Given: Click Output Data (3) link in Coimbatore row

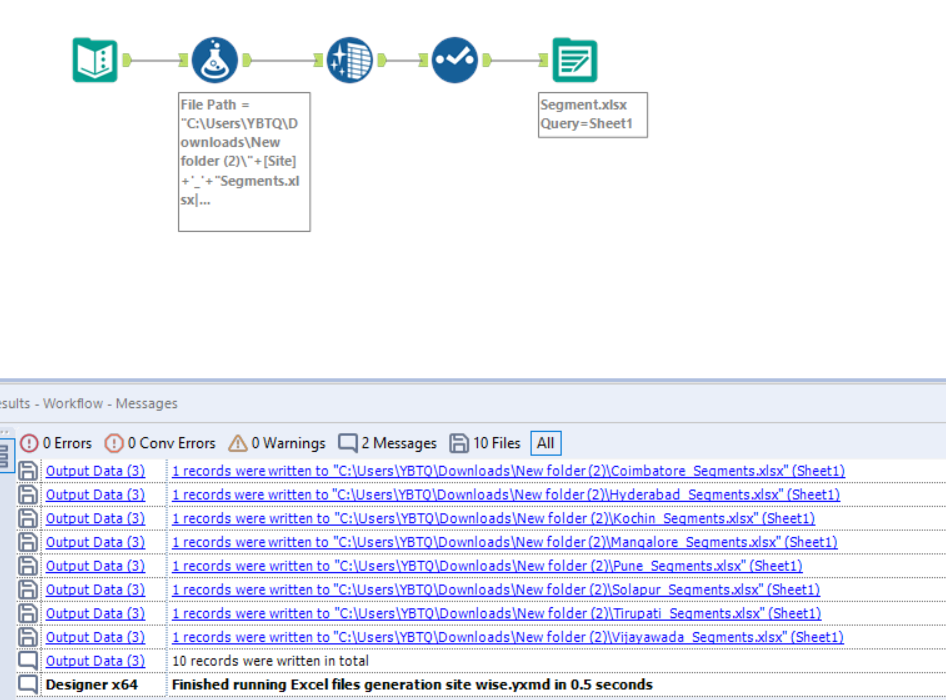Looking at the screenshot, I should tap(95, 471).
